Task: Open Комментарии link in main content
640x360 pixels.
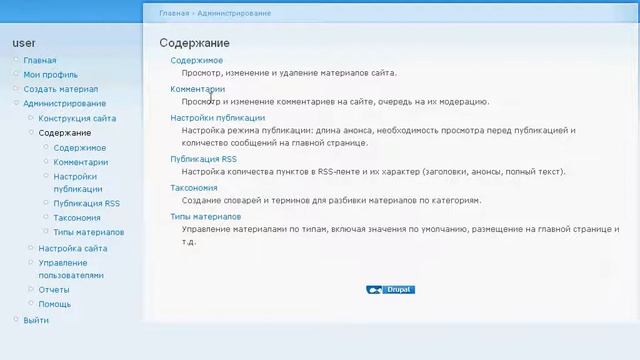Action: [198, 89]
